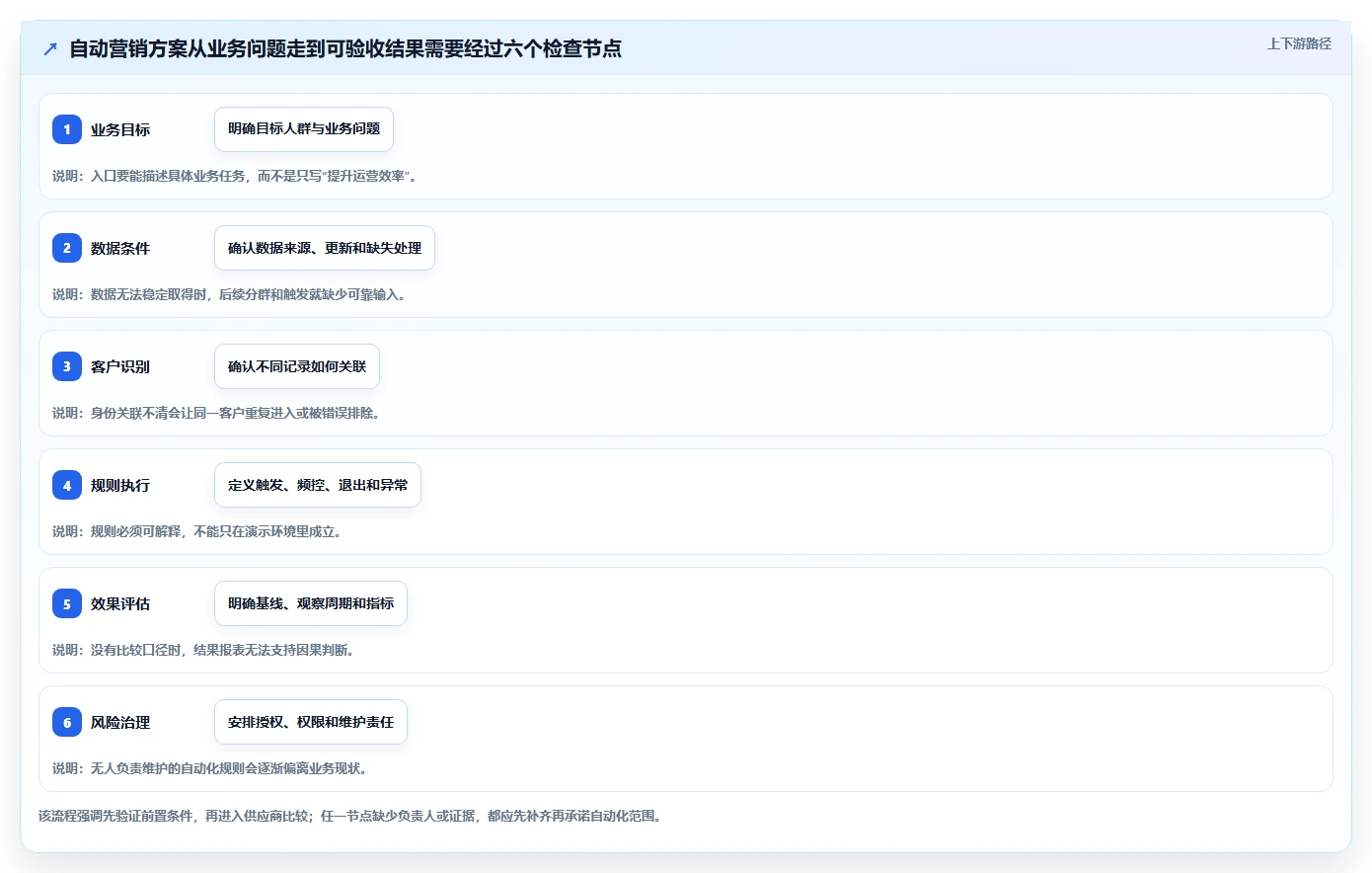Click the 规则执行 step title

point(120,485)
